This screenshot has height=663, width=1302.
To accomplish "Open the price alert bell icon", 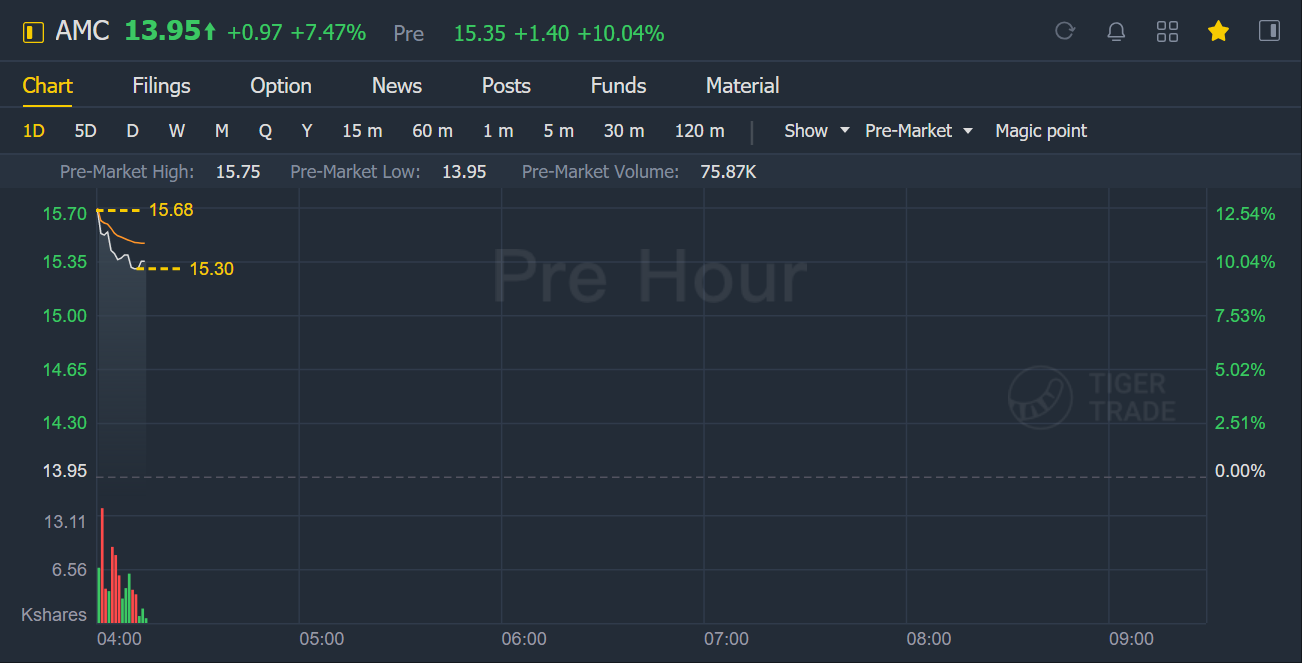I will [1116, 32].
